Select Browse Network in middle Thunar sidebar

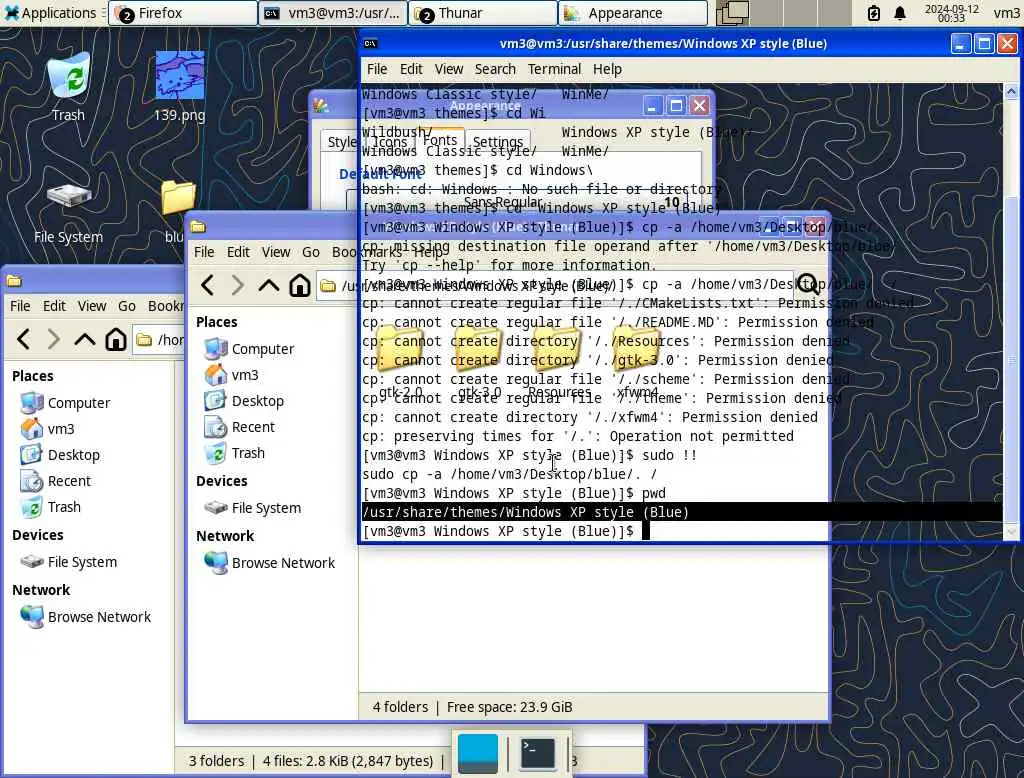coord(270,563)
